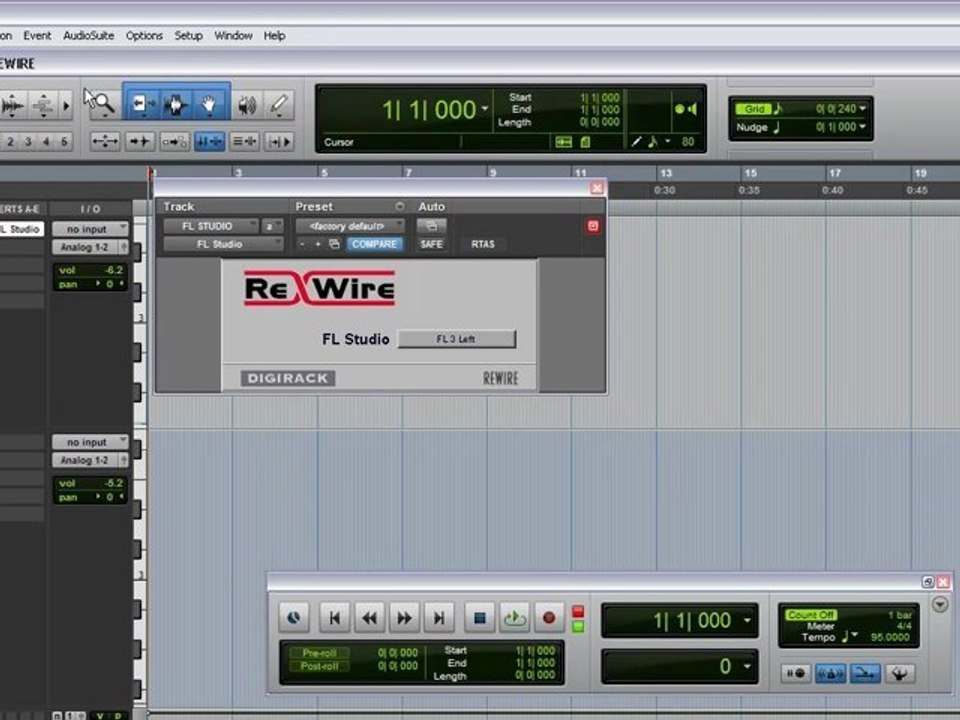Open the Setup menu

point(188,36)
